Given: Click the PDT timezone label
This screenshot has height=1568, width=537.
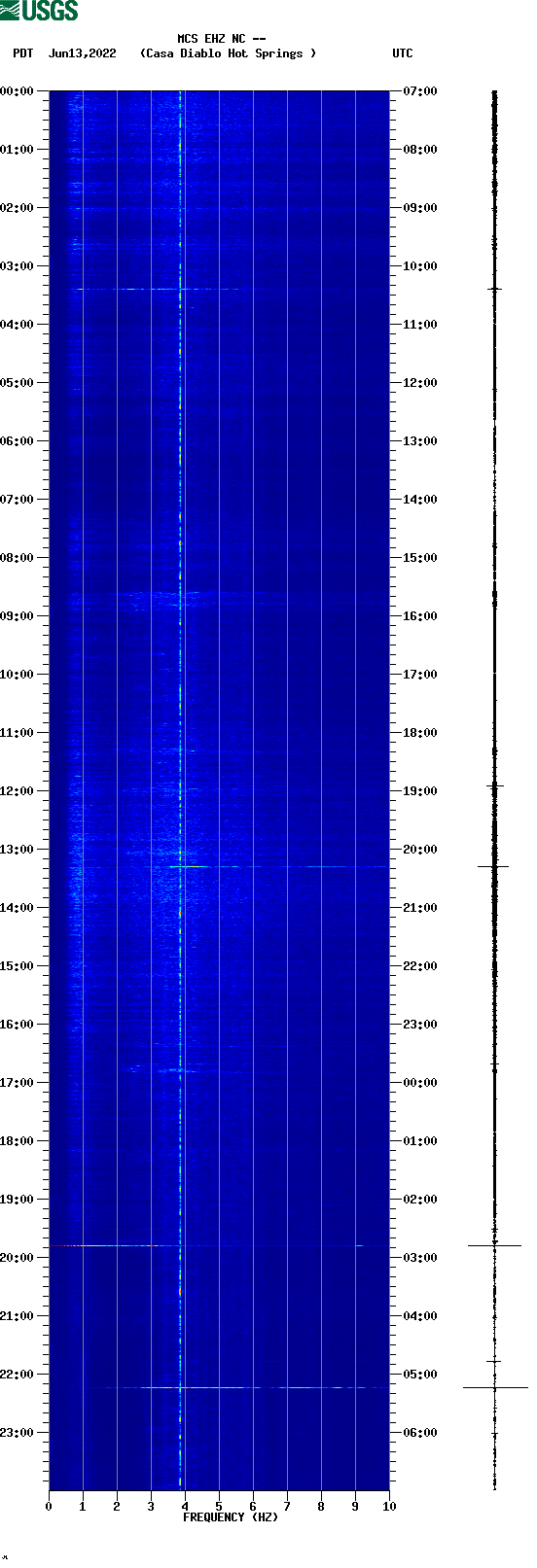Looking at the screenshot, I should 23,53.
